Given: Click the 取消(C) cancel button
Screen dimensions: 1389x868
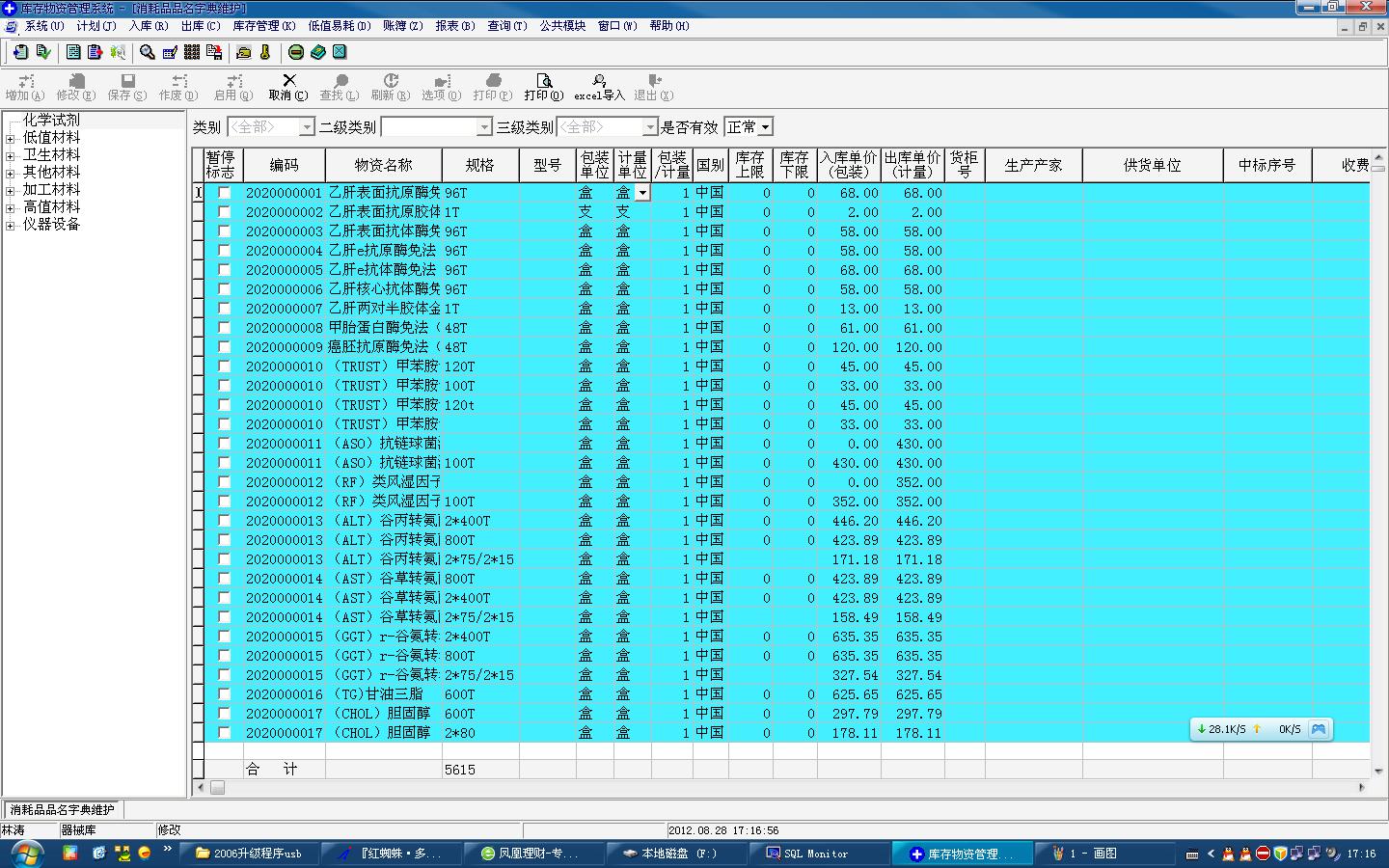Looking at the screenshot, I should pos(288,88).
